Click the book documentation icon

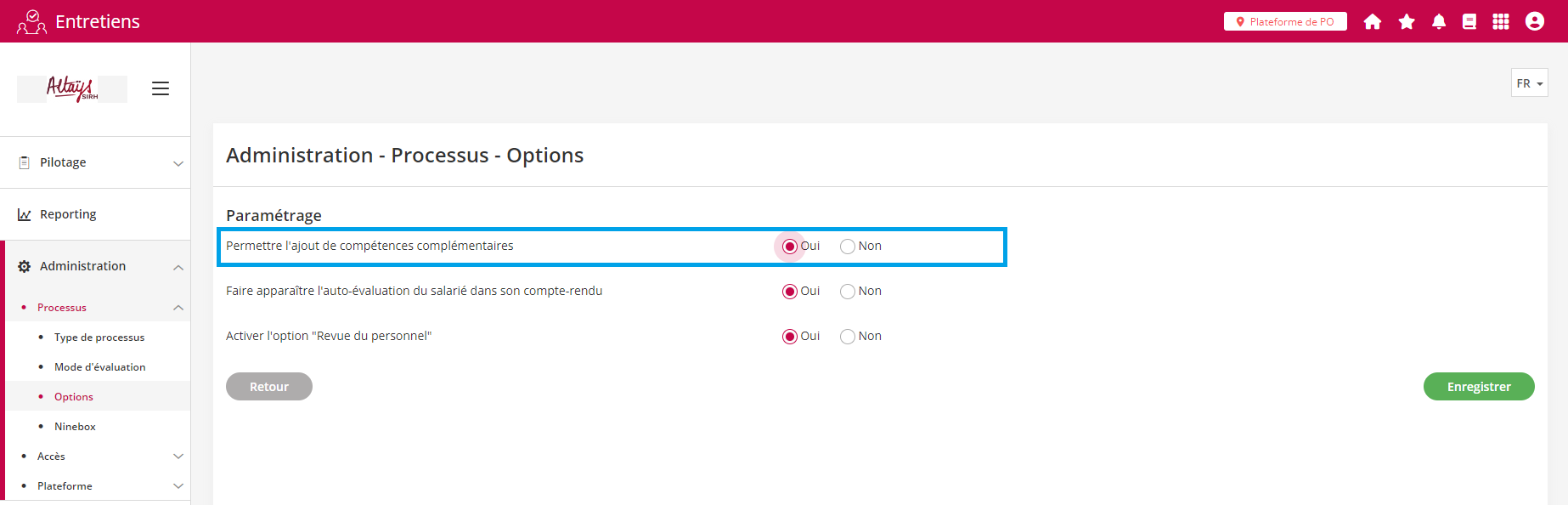pyautogui.click(x=1469, y=22)
